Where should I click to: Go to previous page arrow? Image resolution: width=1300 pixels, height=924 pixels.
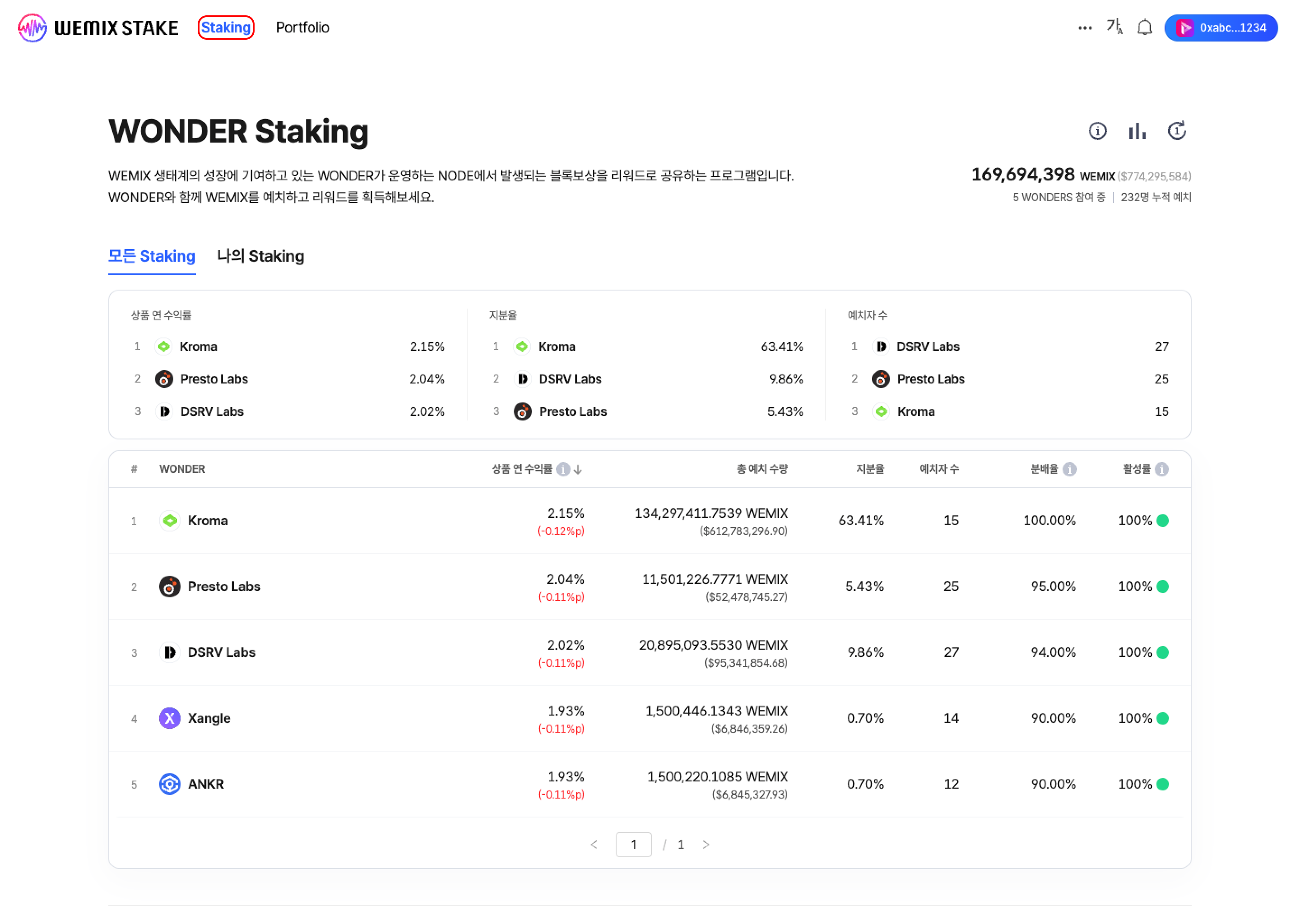tap(594, 844)
